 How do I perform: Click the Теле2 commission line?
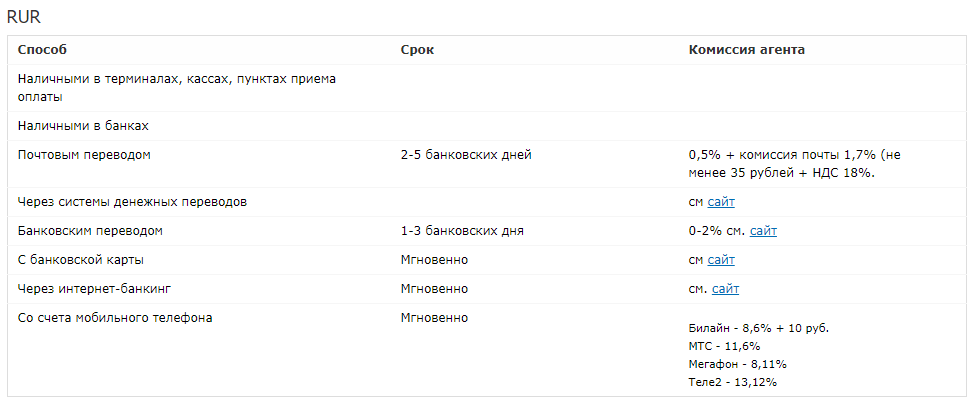pyautogui.click(x=732, y=382)
